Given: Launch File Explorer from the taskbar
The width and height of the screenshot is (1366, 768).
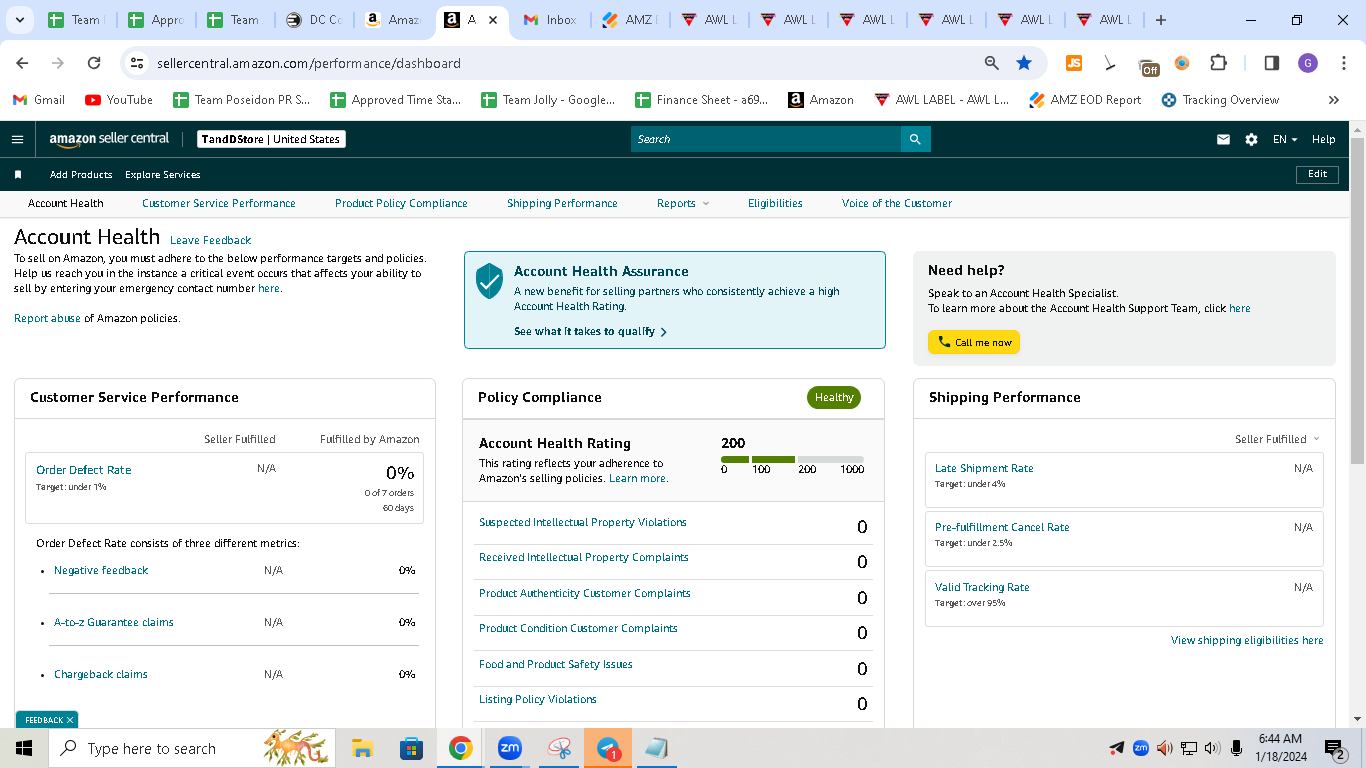Looking at the screenshot, I should coord(362,748).
